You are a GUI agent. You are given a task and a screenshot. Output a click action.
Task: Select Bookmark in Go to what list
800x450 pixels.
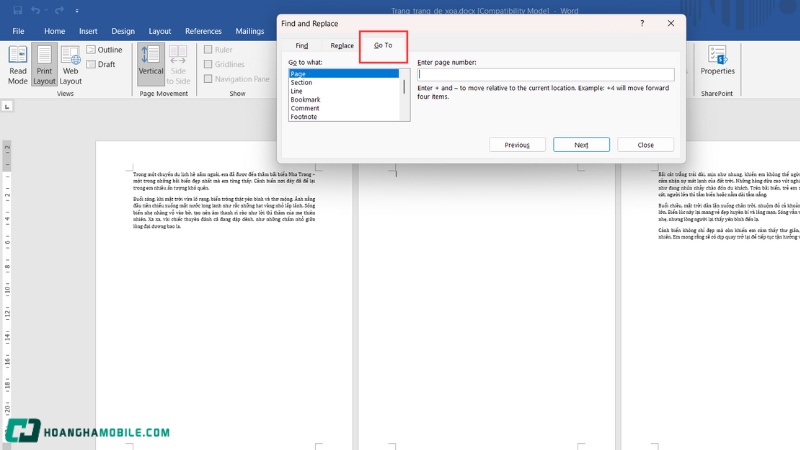tap(305, 100)
